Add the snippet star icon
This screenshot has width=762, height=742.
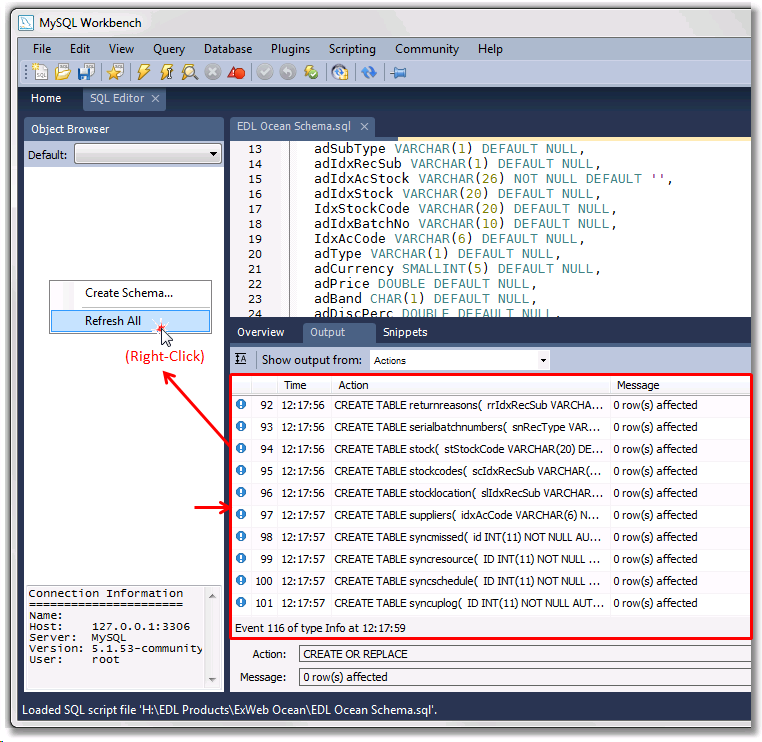tap(115, 72)
